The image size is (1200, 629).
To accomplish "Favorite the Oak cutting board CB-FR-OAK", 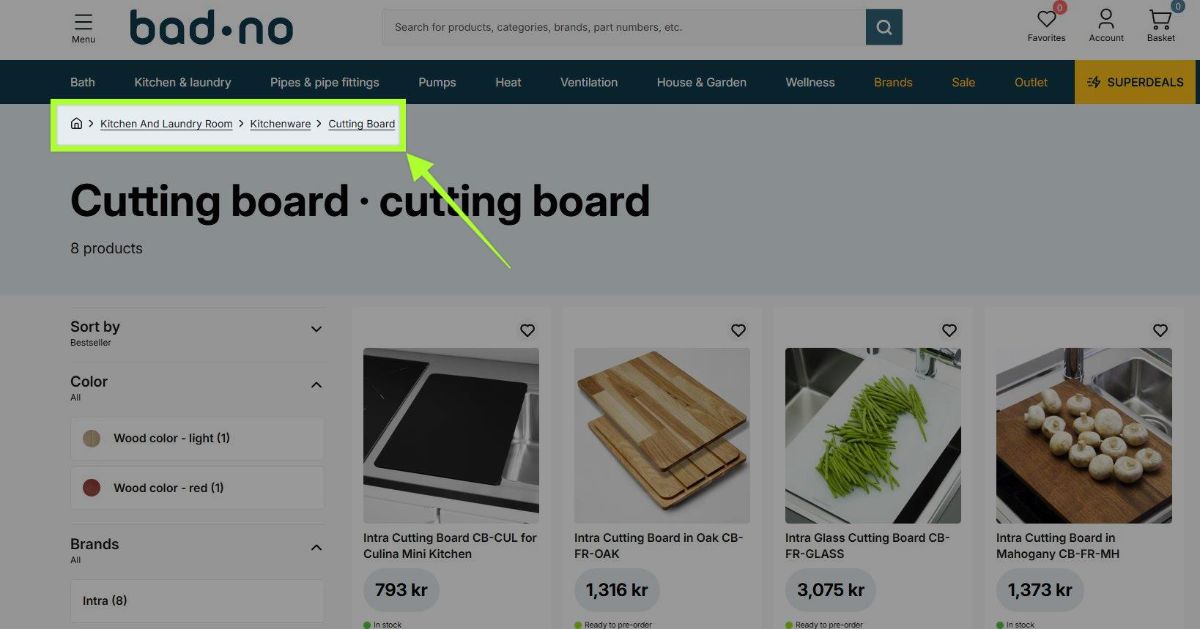I will coord(738,330).
